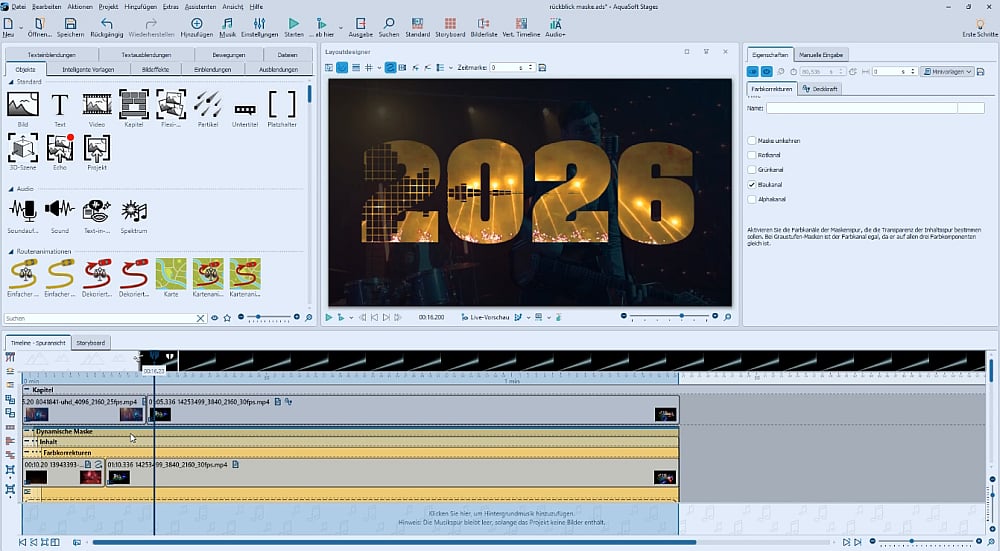Toggle the Alphakanal checkbox
This screenshot has width=1000, height=551.
pos(752,200)
